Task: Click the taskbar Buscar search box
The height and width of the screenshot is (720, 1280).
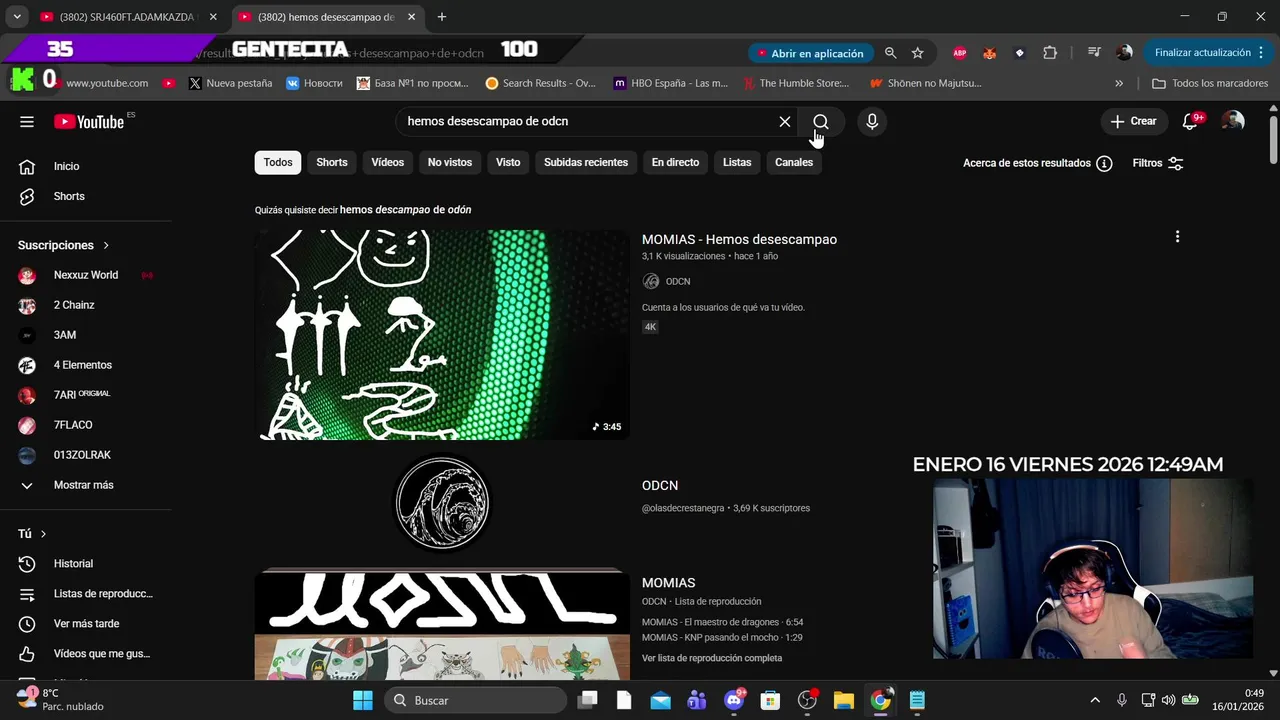Action: click(474, 700)
